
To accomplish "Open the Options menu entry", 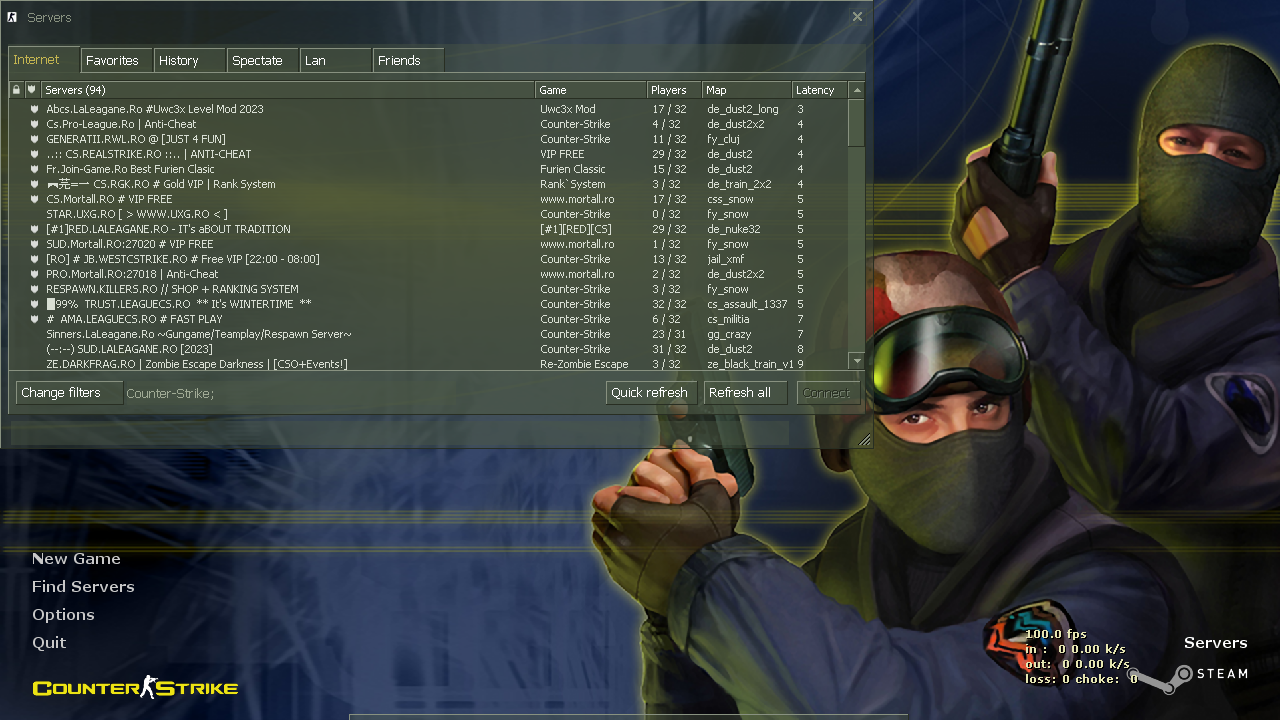I will pos(63,614).
